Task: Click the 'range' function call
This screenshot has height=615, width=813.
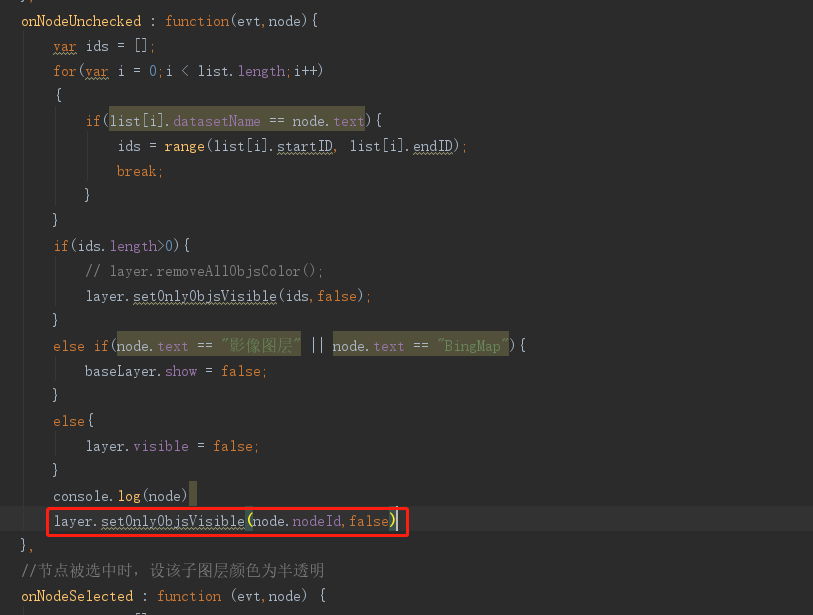Action: 184,147
